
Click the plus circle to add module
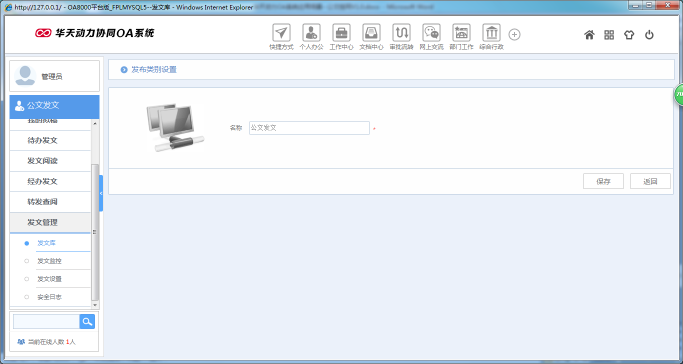click(514, 34)
